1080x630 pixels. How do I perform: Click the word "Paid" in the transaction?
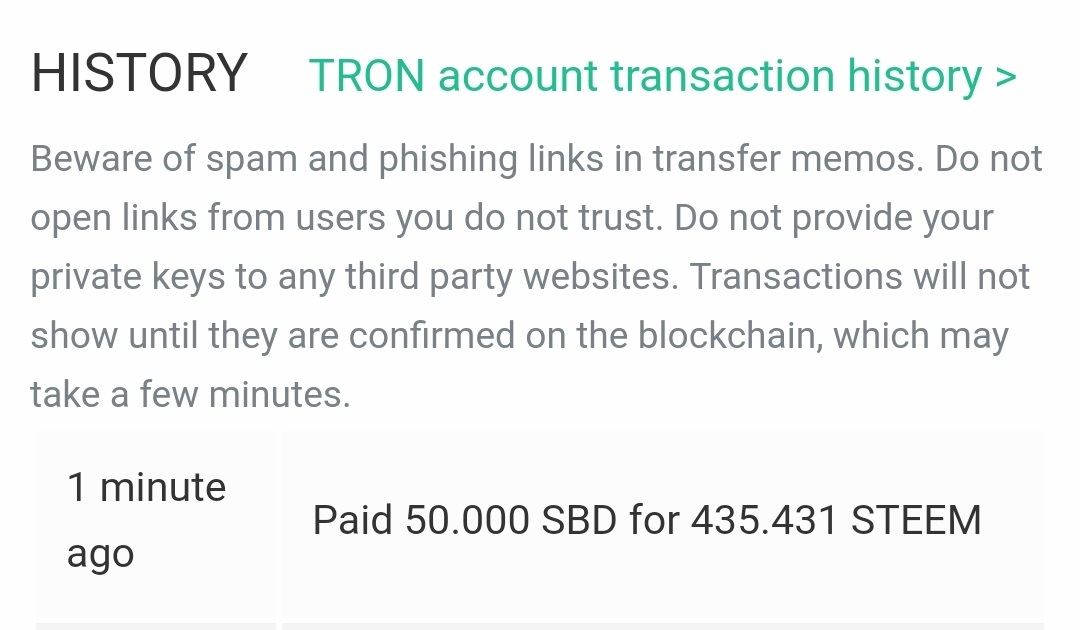click(x=353, y=520)
